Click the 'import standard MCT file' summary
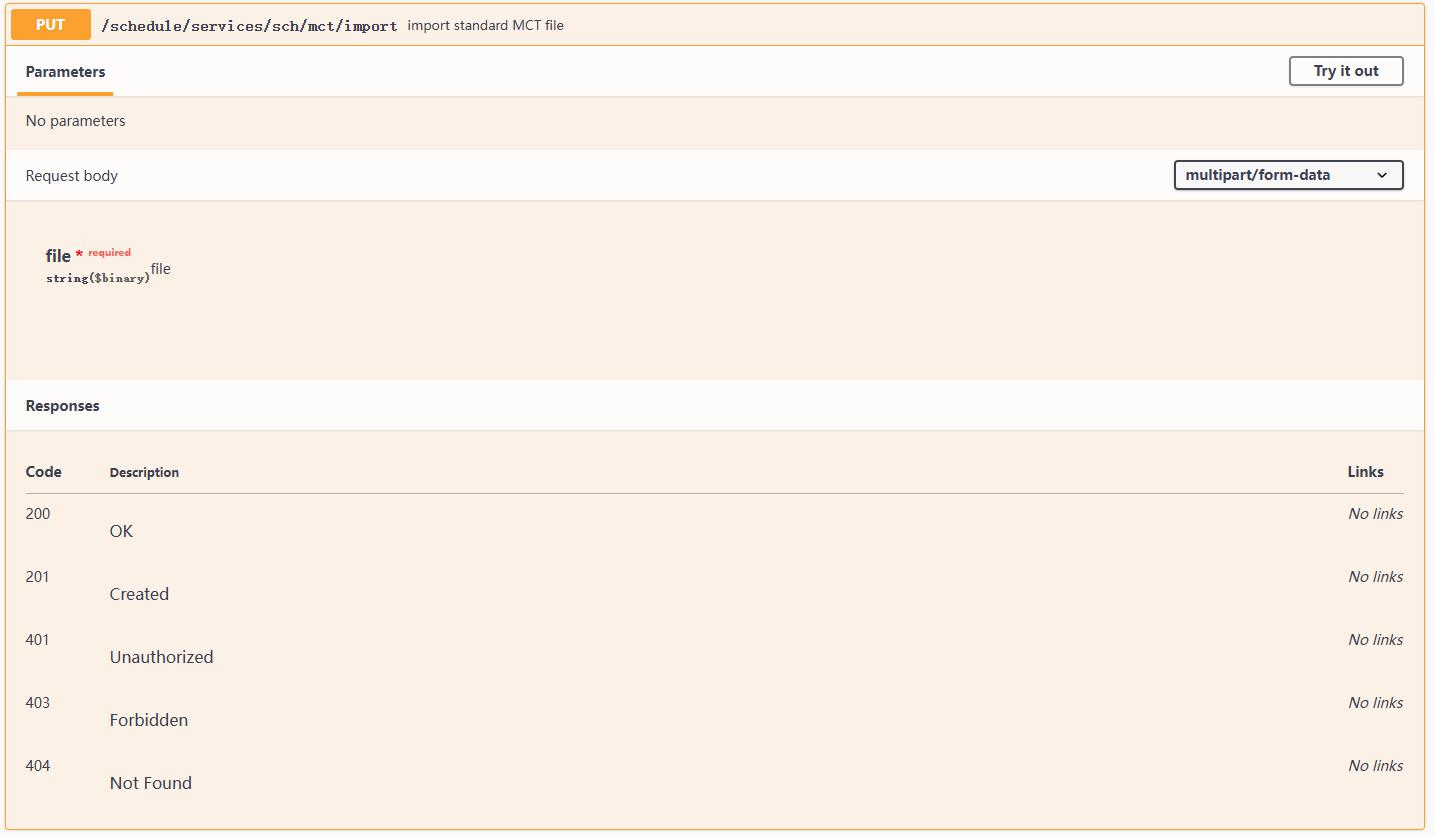Screen dimensions: 1435x837 click(x=485, y=26)
